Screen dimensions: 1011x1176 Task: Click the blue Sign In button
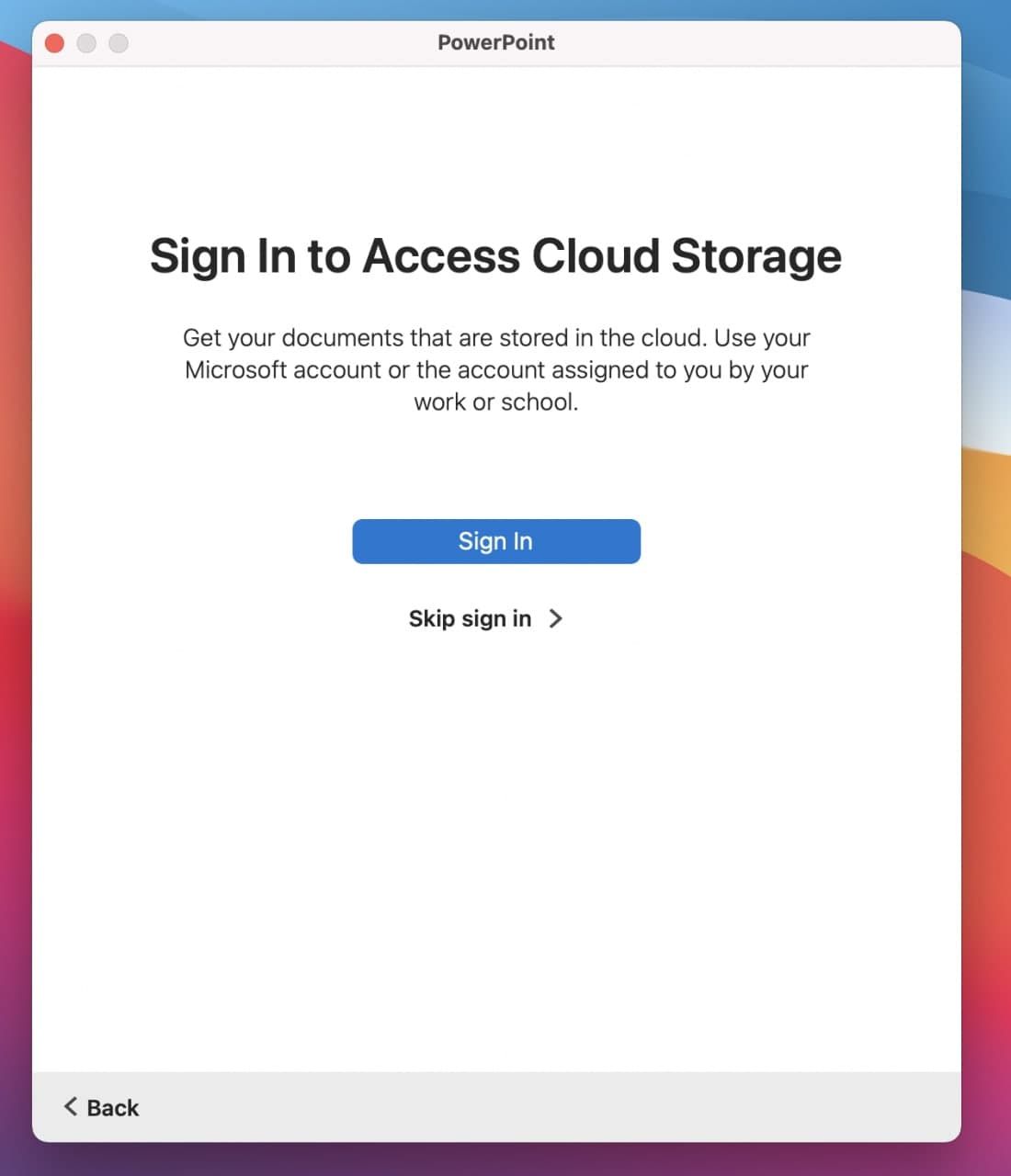[496, 541]
